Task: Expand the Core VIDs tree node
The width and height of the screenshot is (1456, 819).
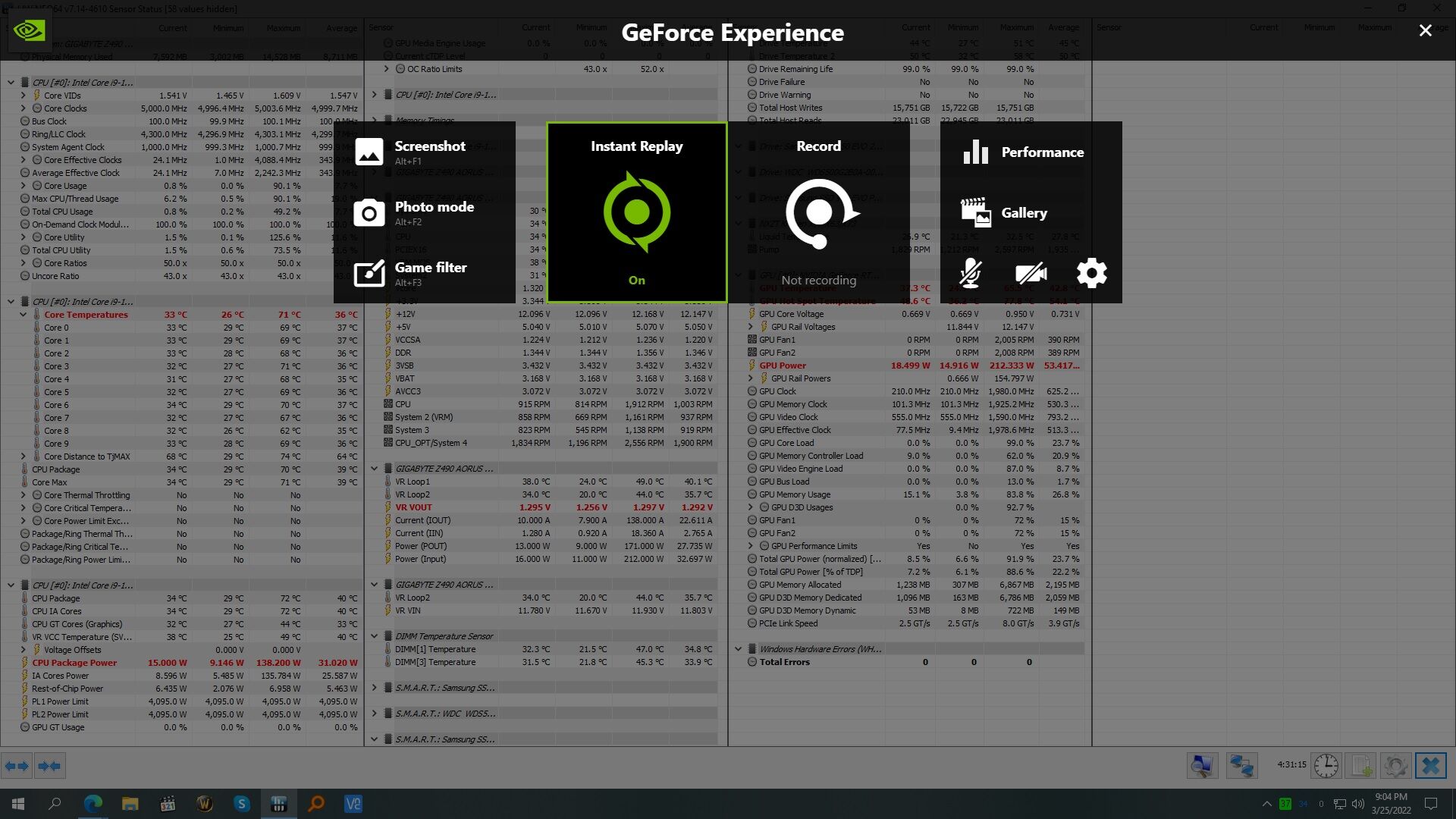Action: pyautogui.click(x=23, y=96)
